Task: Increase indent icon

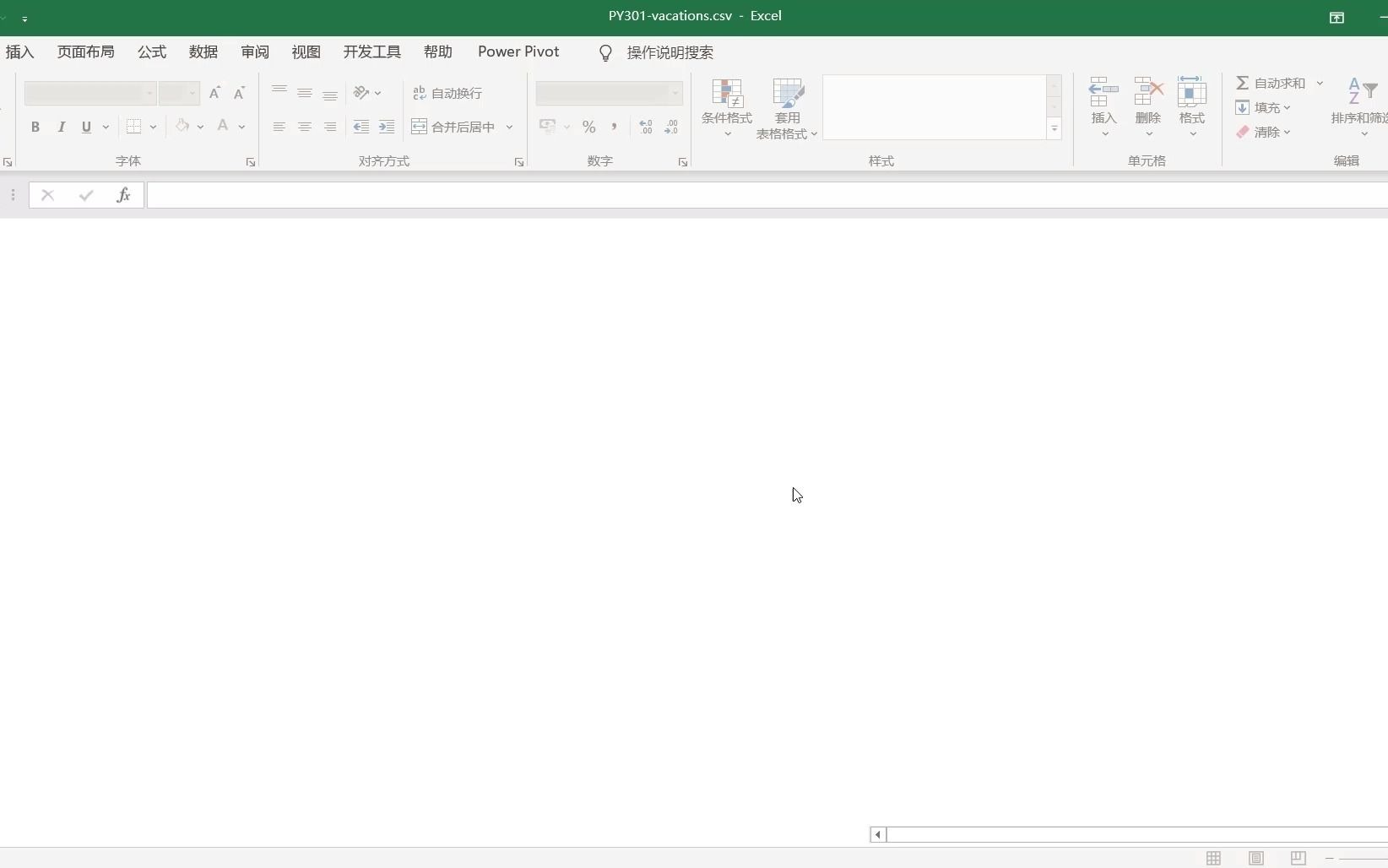Action: (x=387, y=127)
